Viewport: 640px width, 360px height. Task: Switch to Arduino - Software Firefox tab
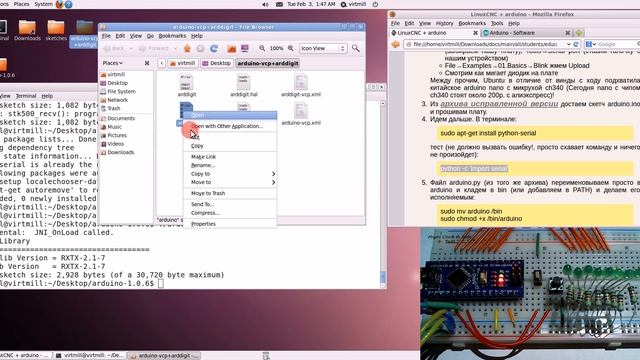pyautogui.click(x=527, y=33)
